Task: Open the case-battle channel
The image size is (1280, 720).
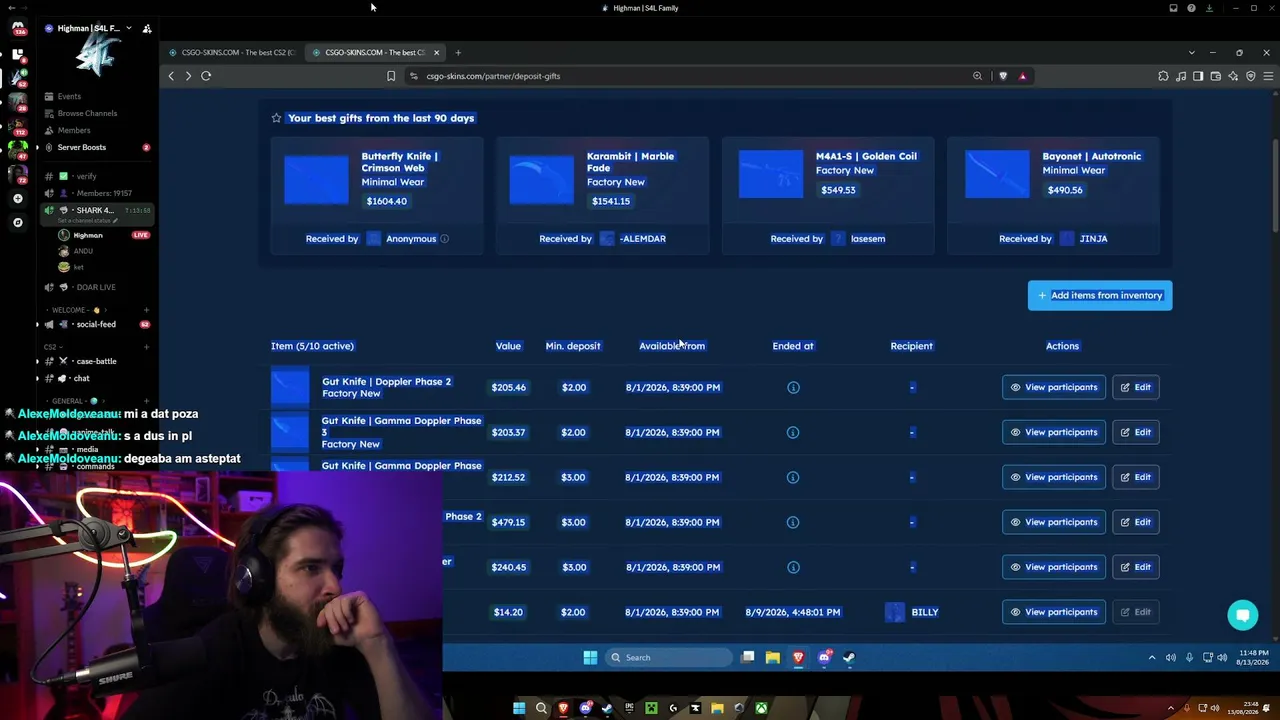Action: (96, 361)
